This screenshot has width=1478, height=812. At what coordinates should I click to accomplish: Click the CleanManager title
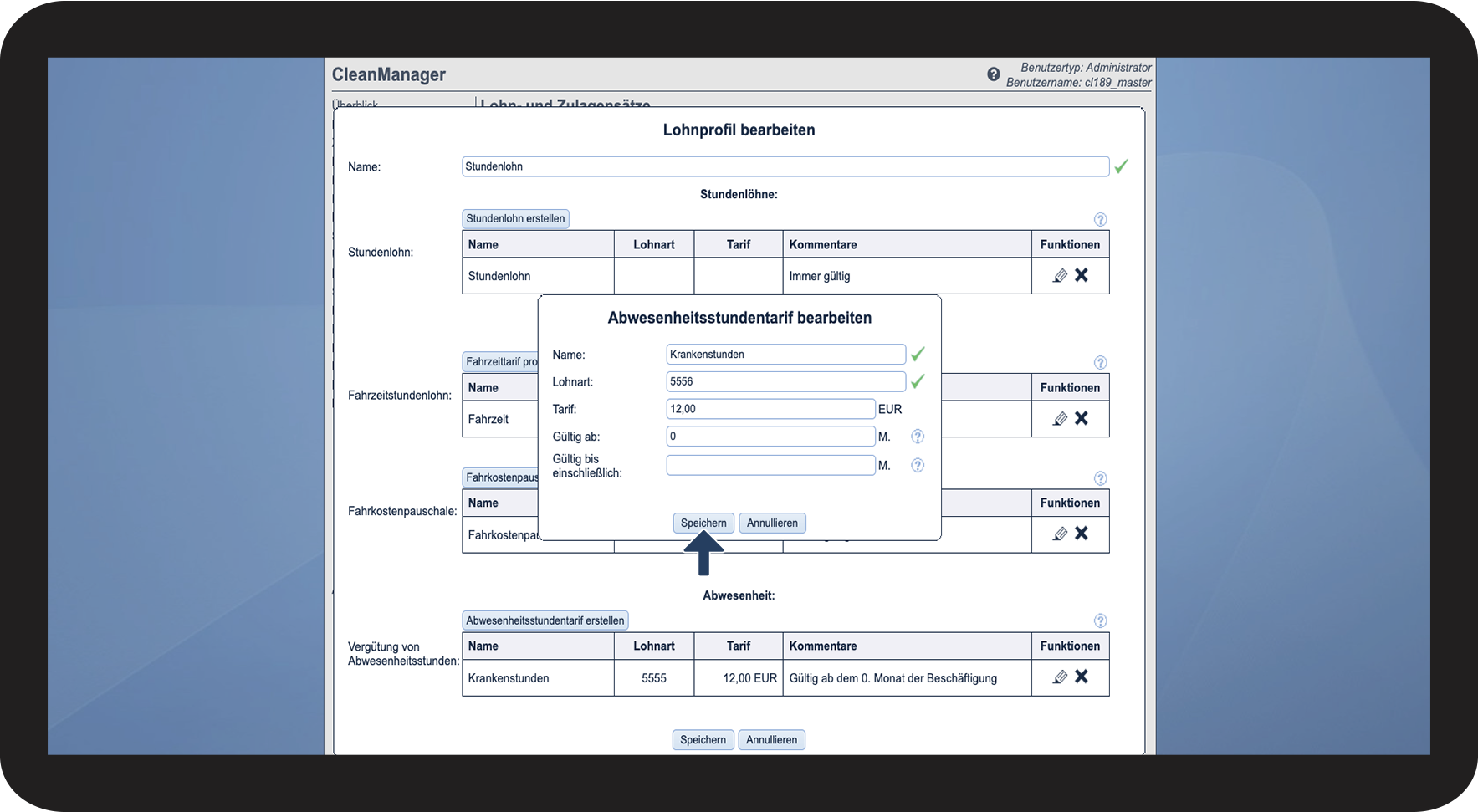coord(389,74)
